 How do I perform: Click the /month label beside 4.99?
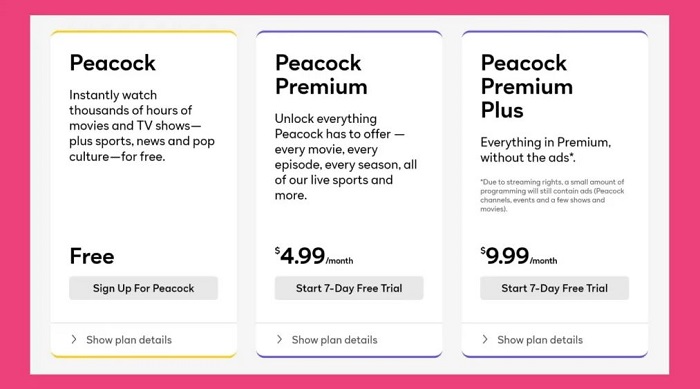tap(339, 261)
